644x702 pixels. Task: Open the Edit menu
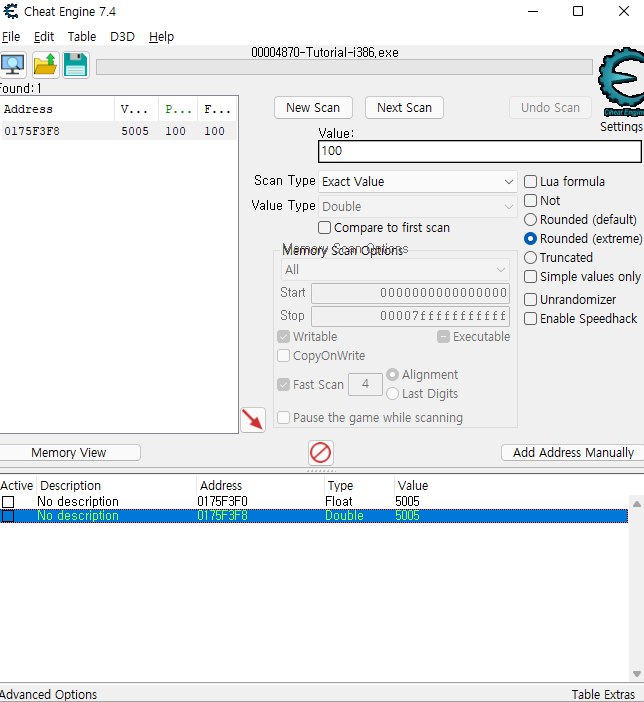(44, 37)
